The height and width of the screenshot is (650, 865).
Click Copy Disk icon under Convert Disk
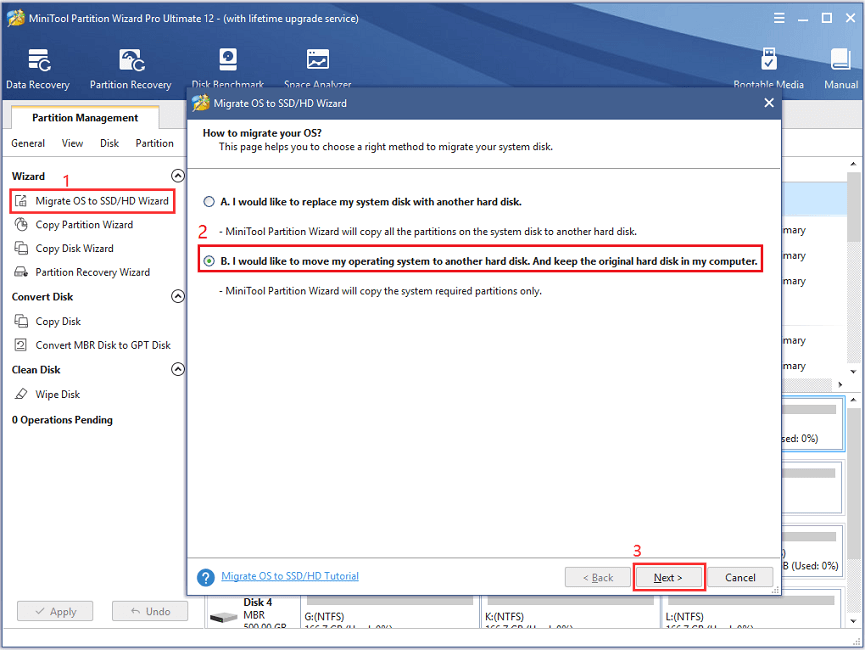coord(21,321)
